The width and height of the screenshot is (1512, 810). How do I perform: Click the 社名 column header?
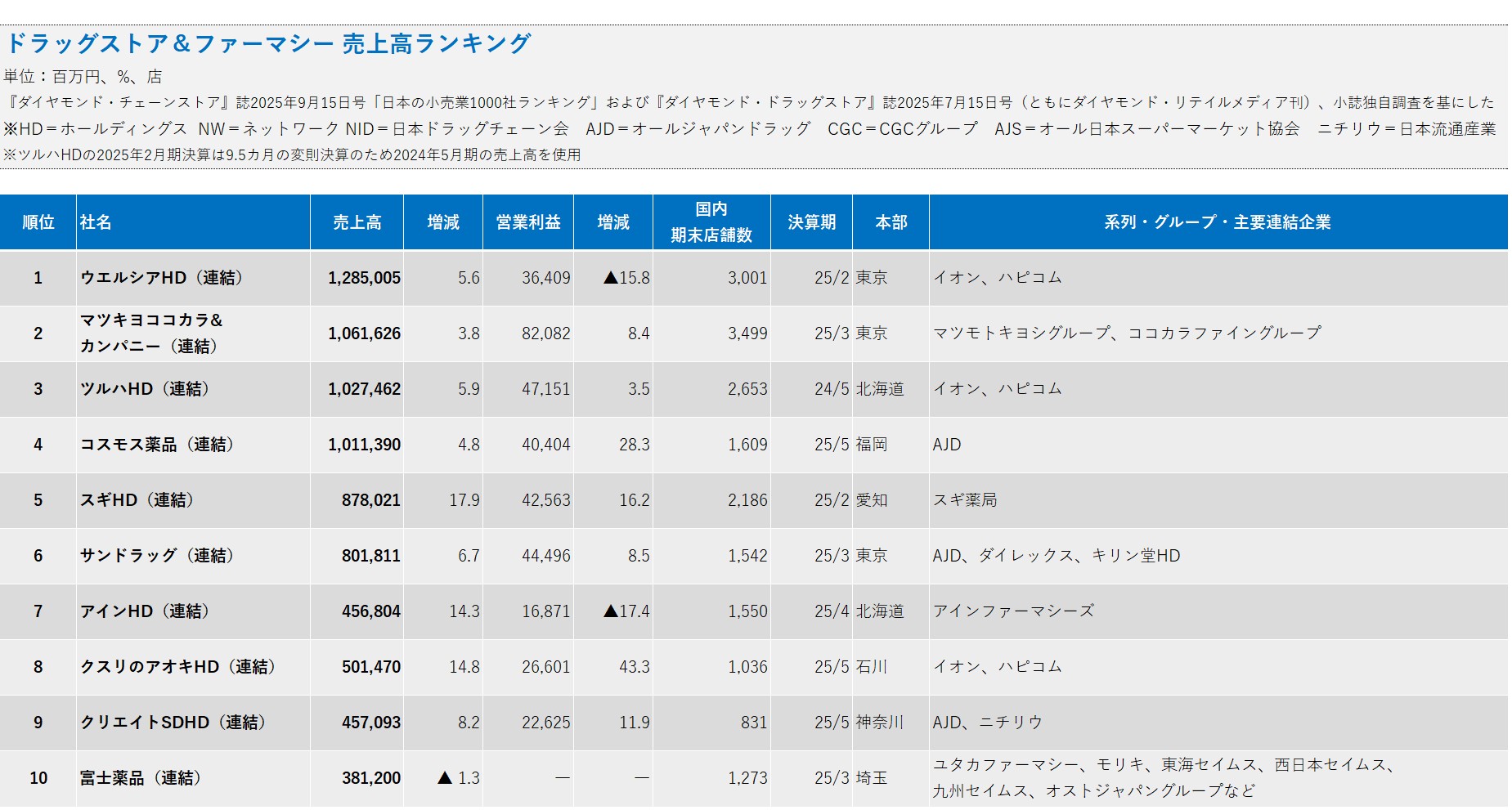pyautogui.click(x=98, y=222)
